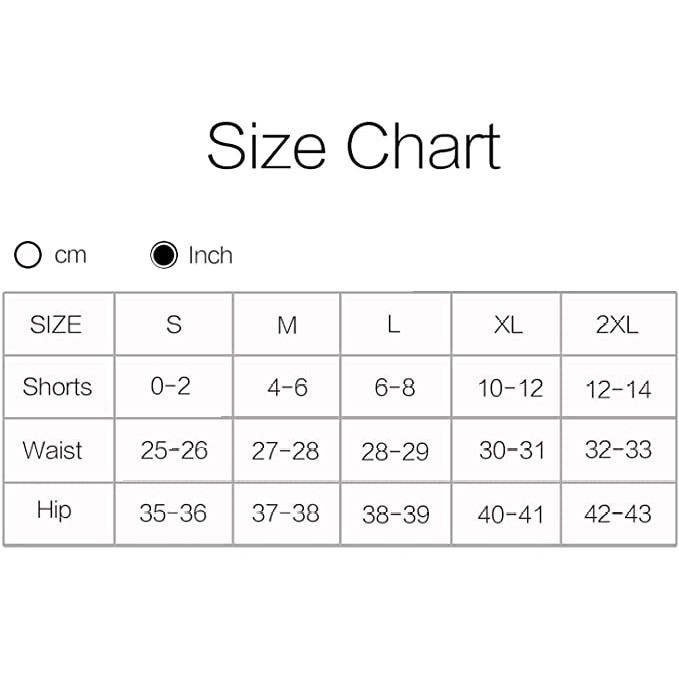
Task: Select the M size column header
Action: coord(287,325)
